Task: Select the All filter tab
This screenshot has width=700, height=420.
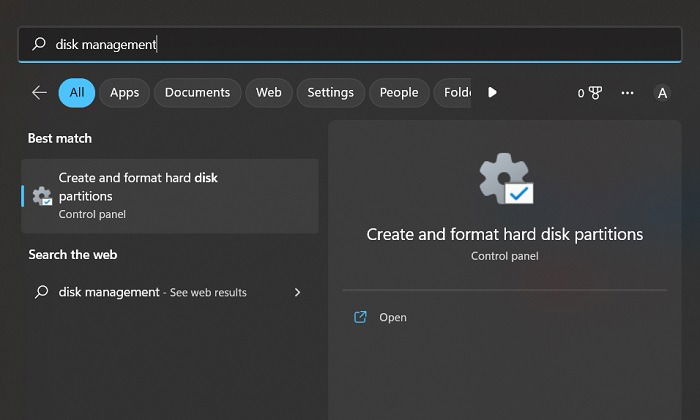Action: pos(77,93)
